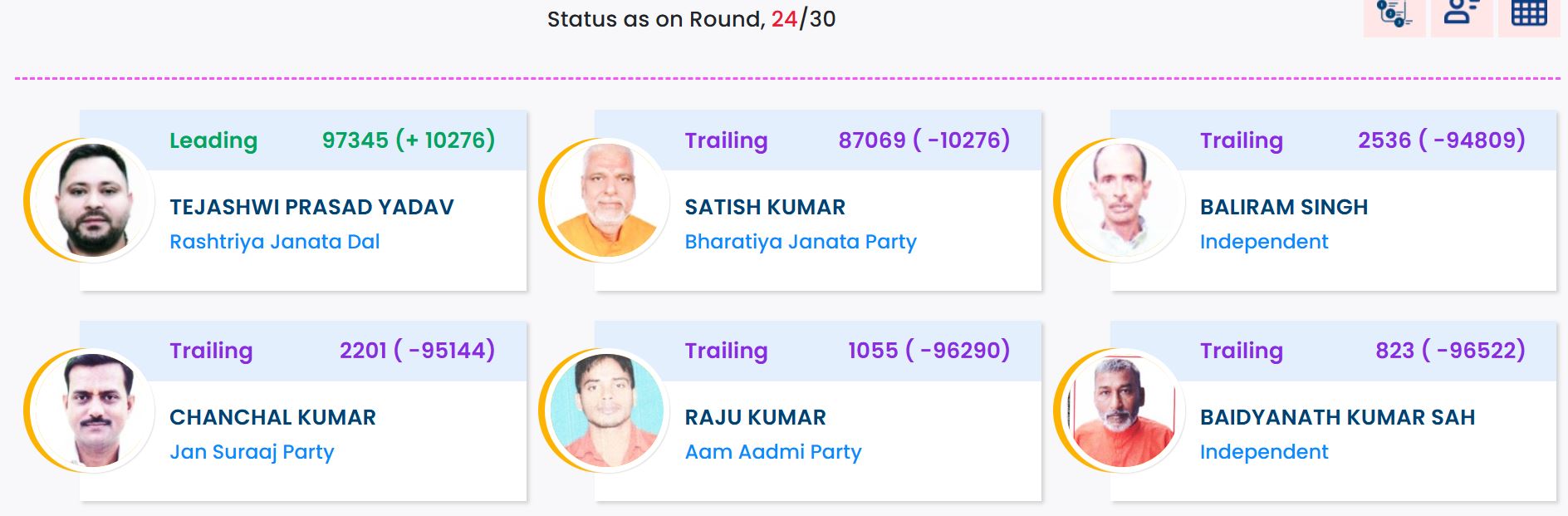The height and width of the screenshot is (516, 1568).
Task: Click Baidyanath Kumar Sah's photo
Action: coord(1123,410)
